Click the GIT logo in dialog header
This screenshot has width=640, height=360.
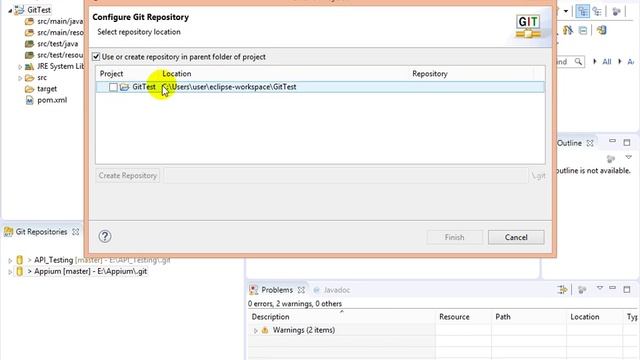tap(528, 27)
